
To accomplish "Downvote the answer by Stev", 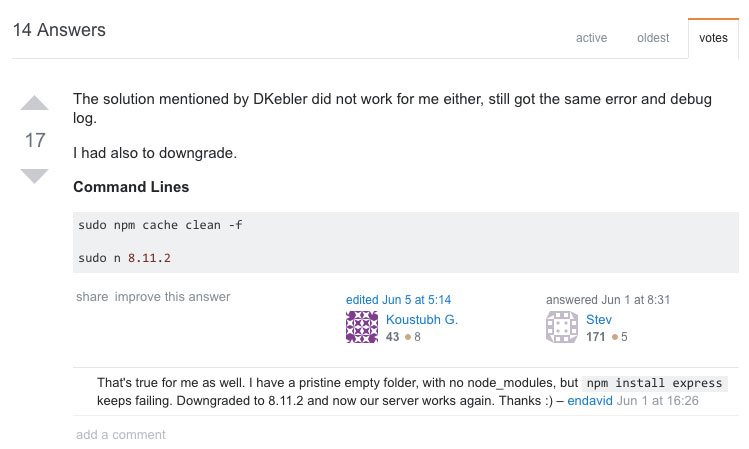I will click(34, 176).
